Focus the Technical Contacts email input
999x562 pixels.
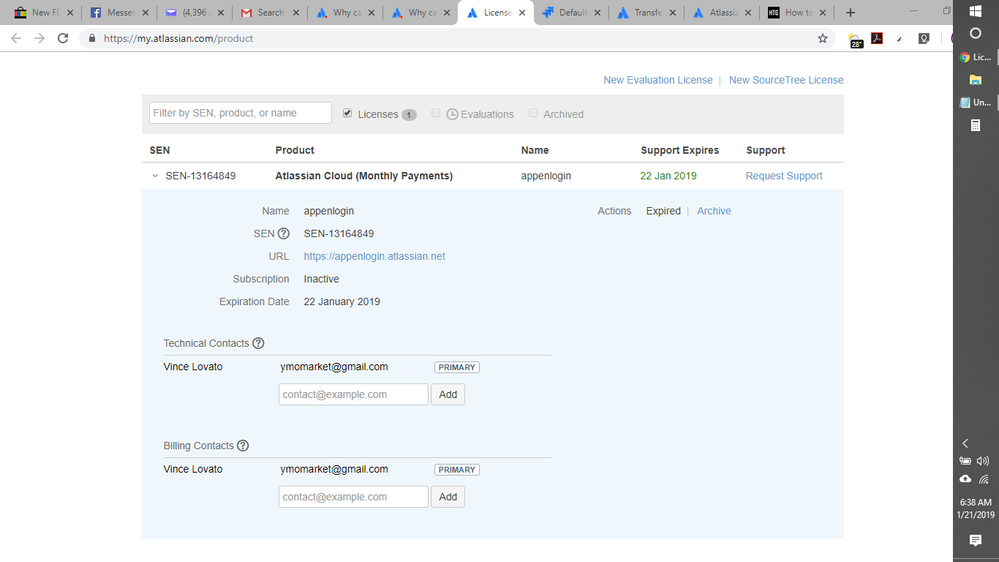(353, 394)
